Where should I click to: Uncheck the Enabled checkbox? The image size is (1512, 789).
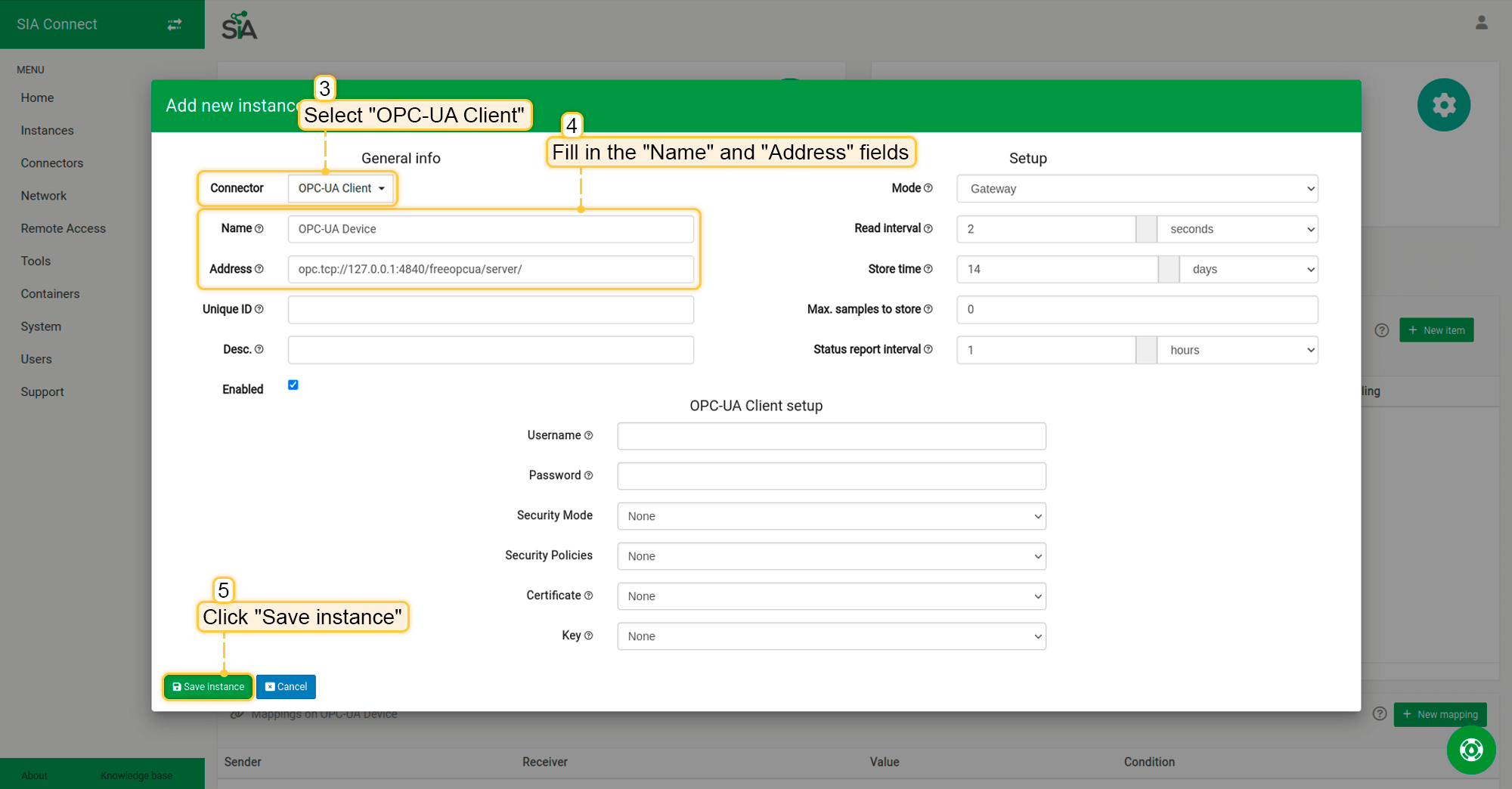(293, 385)
